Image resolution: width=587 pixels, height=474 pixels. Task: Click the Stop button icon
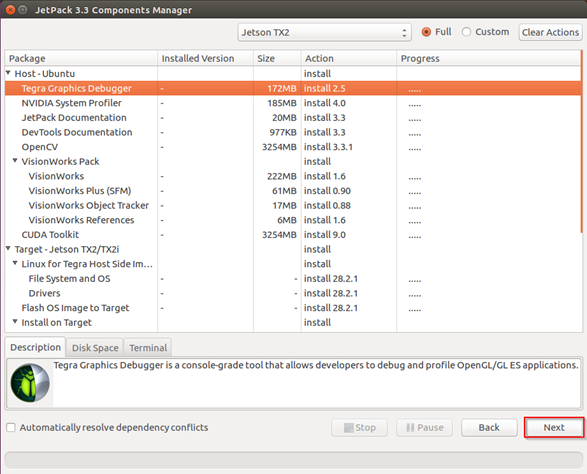349,428
